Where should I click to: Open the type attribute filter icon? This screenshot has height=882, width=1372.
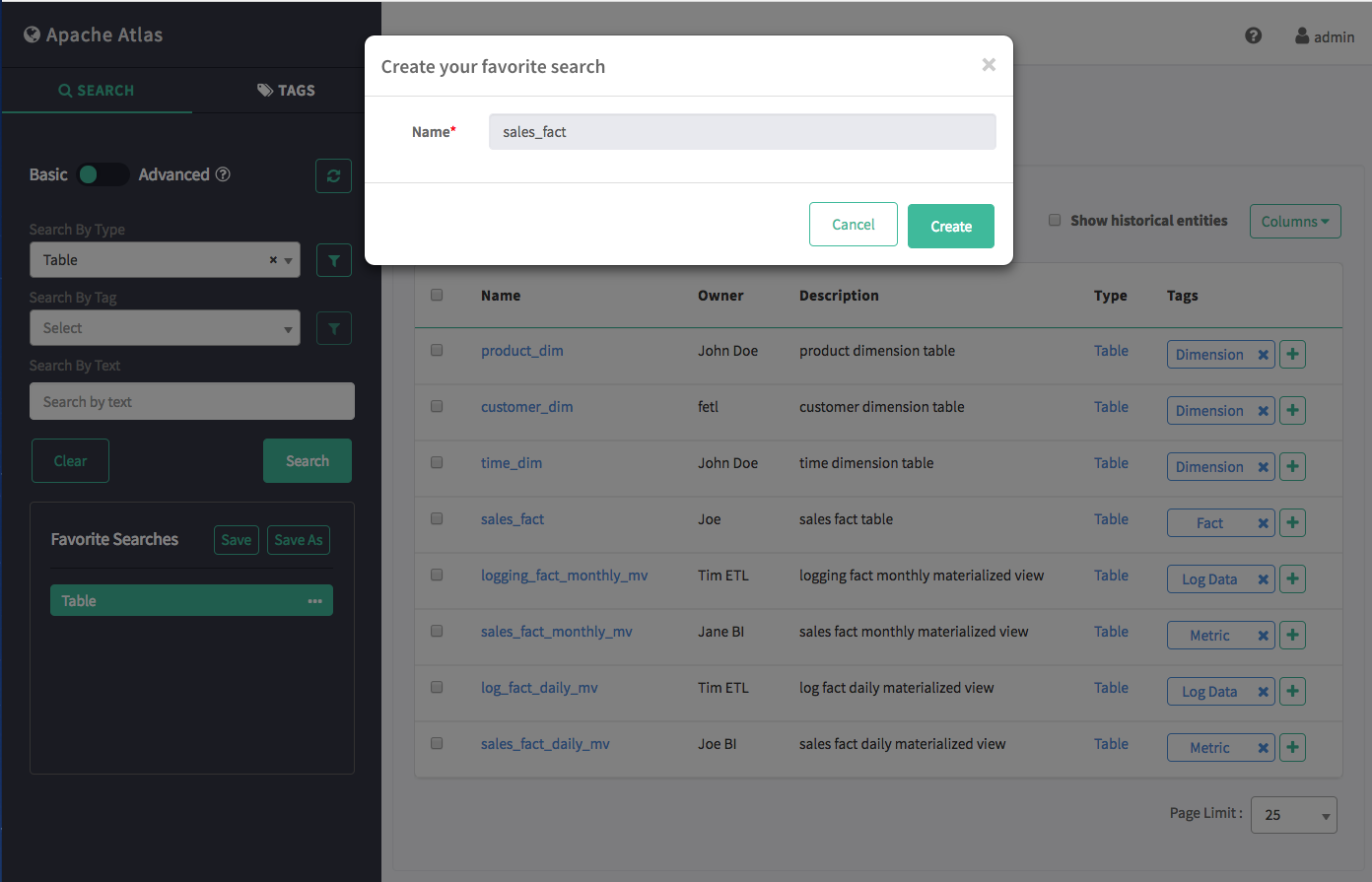point(333,260)
